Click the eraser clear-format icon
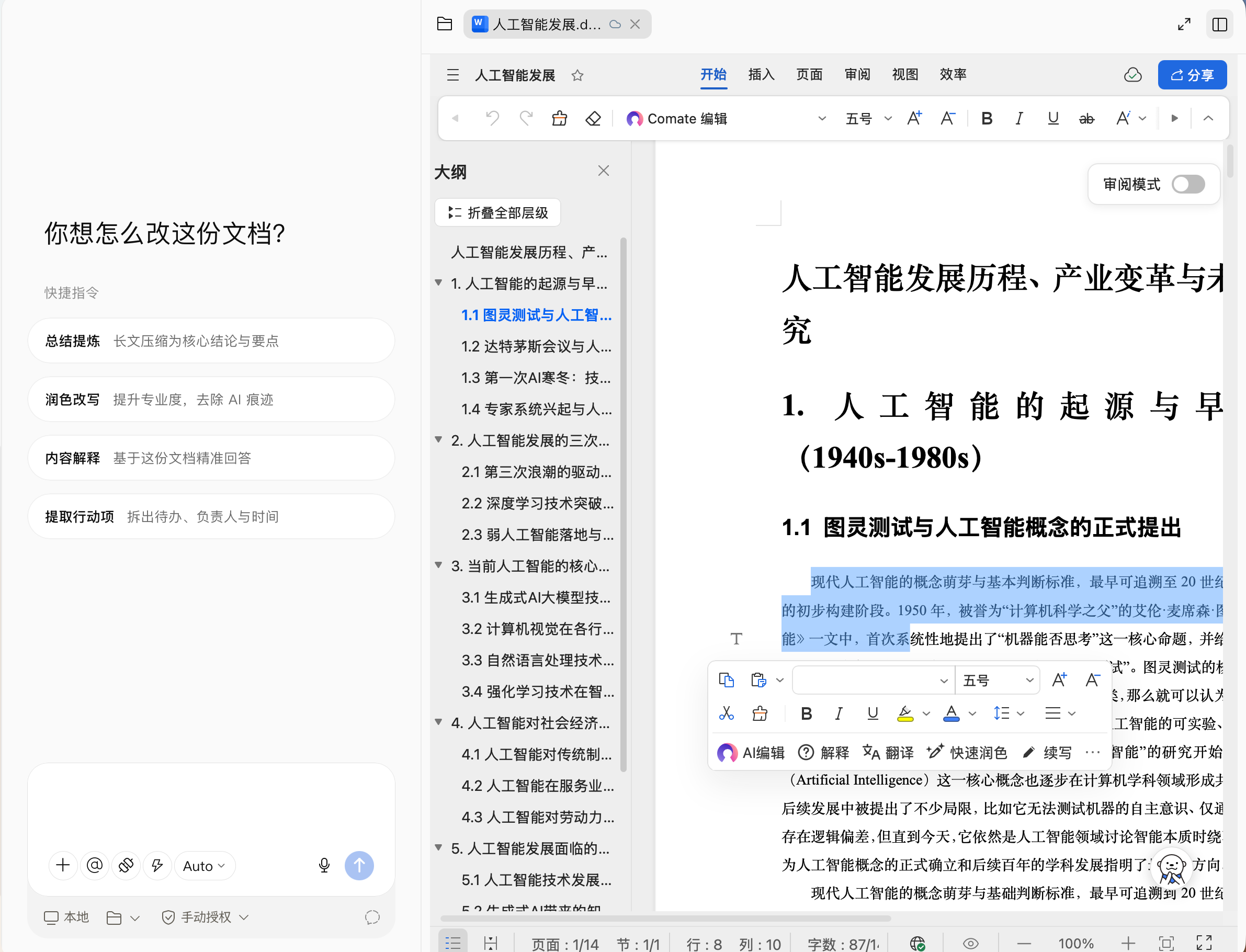Image resolution: width=1246 pixels, height=952 pixels. point(593,118)
